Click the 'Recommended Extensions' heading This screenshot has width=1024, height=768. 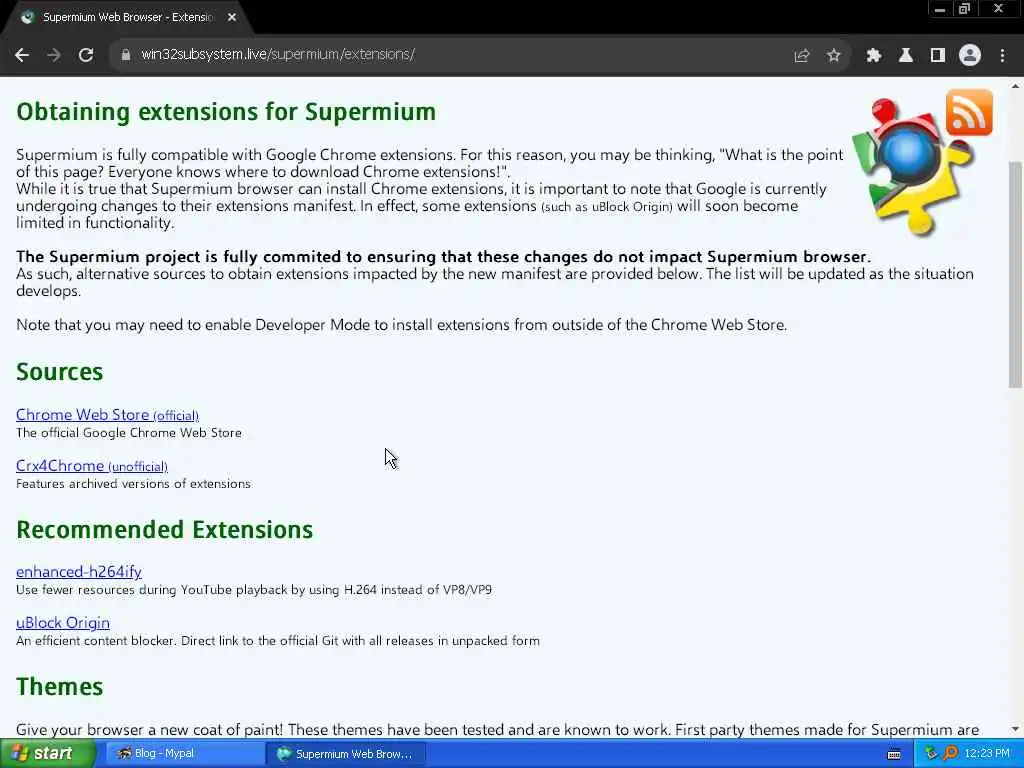click(165, 530)
